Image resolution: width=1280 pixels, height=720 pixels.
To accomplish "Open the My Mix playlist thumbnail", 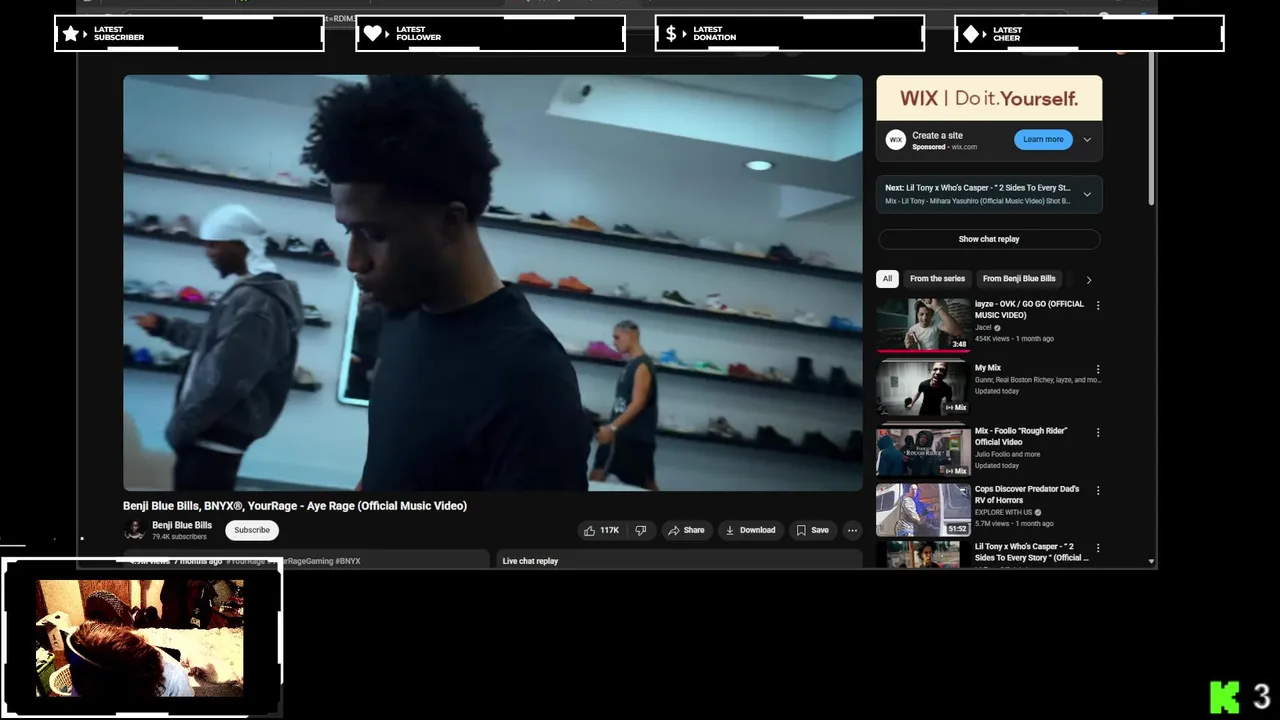I will [923, 387].
